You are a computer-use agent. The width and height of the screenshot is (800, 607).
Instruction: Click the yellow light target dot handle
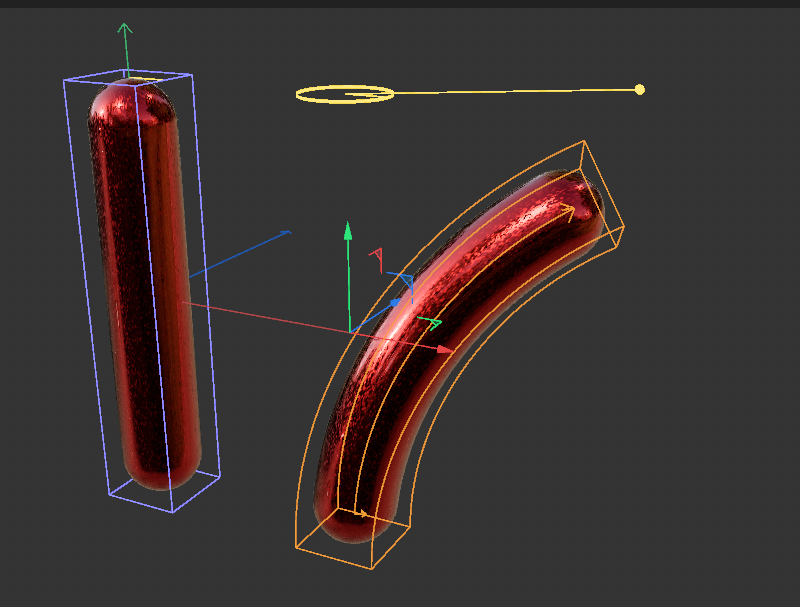click(639, 90)
